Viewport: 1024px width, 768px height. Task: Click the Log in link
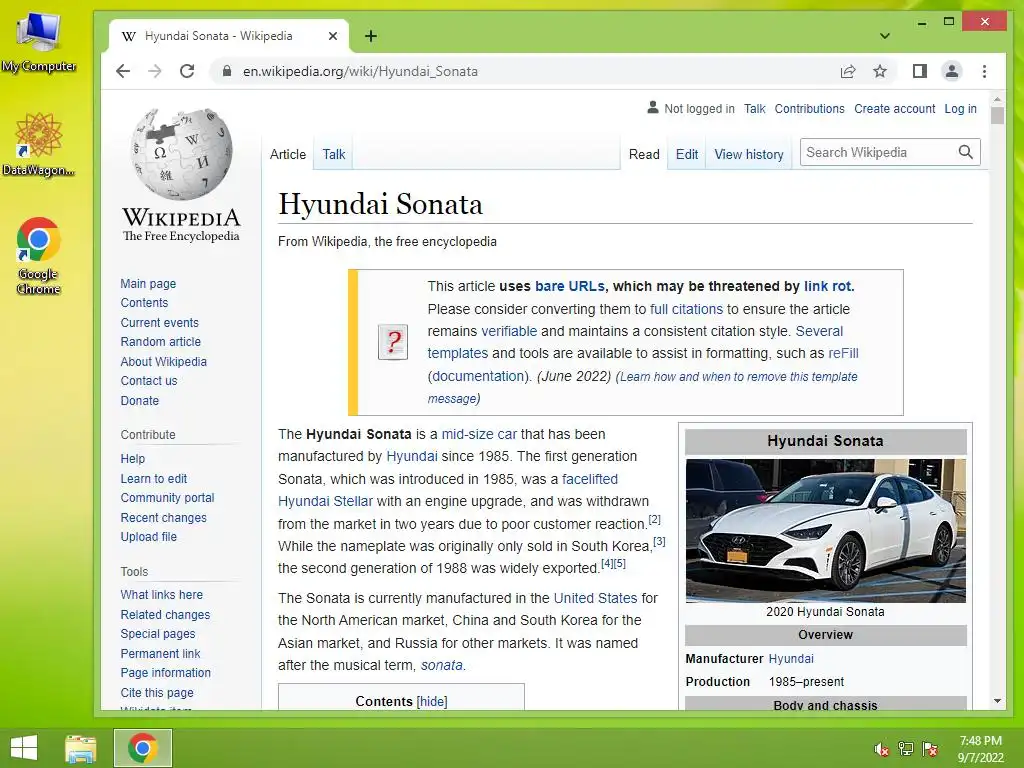pyautogui.click(x=961, y=108)
